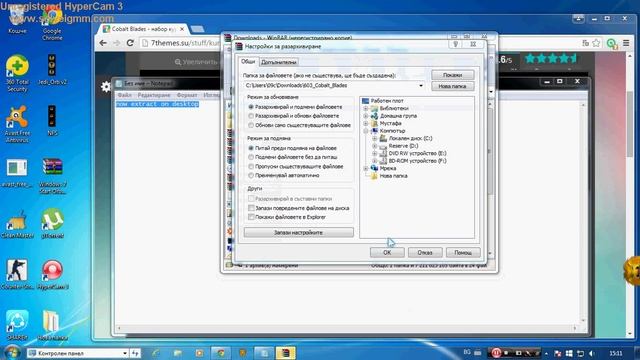
Task: Select 'Питай преди подмяна на файлове' radio
Action: tap(251, 148)
